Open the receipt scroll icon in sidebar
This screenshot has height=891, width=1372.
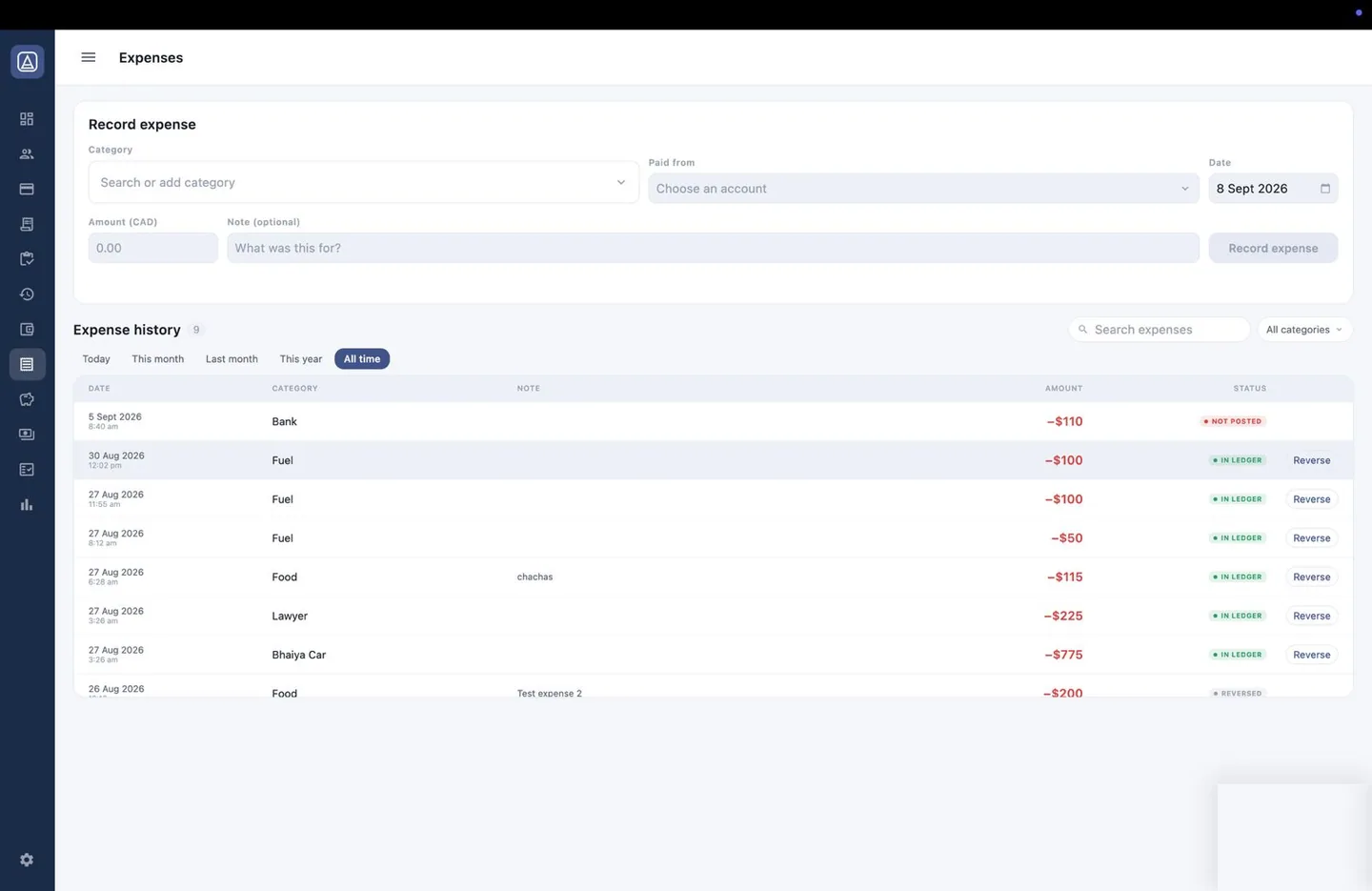(x=27, y=224)
